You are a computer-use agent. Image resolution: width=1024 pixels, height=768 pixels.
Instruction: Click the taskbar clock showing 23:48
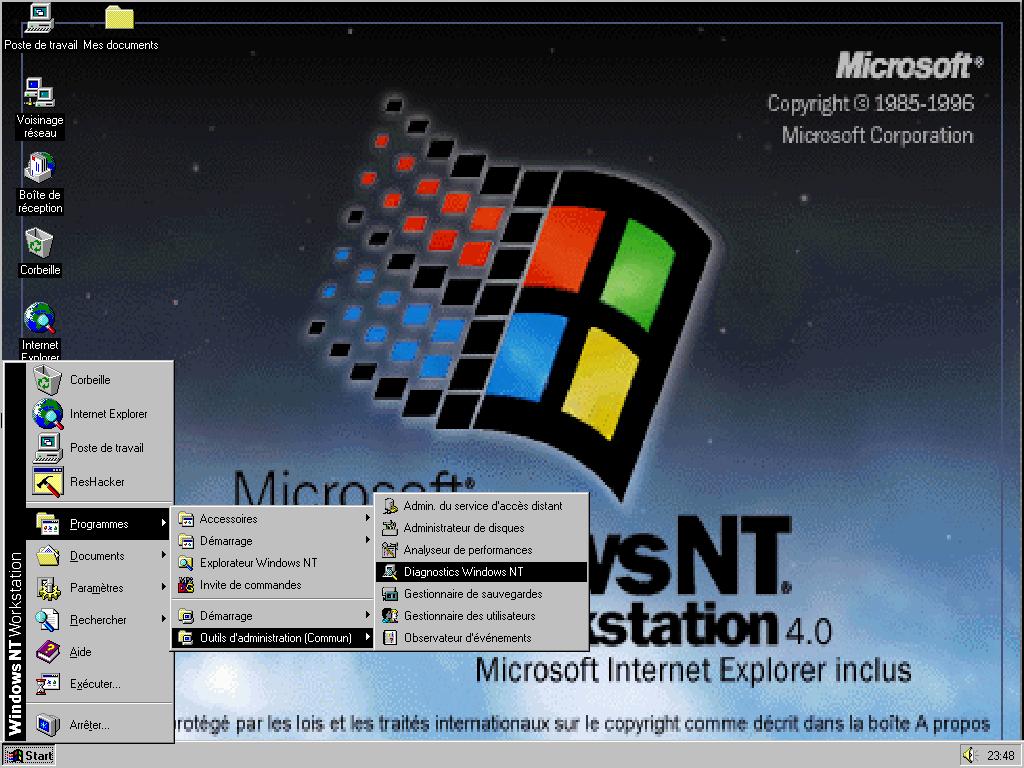click(x=1000, y=756)
